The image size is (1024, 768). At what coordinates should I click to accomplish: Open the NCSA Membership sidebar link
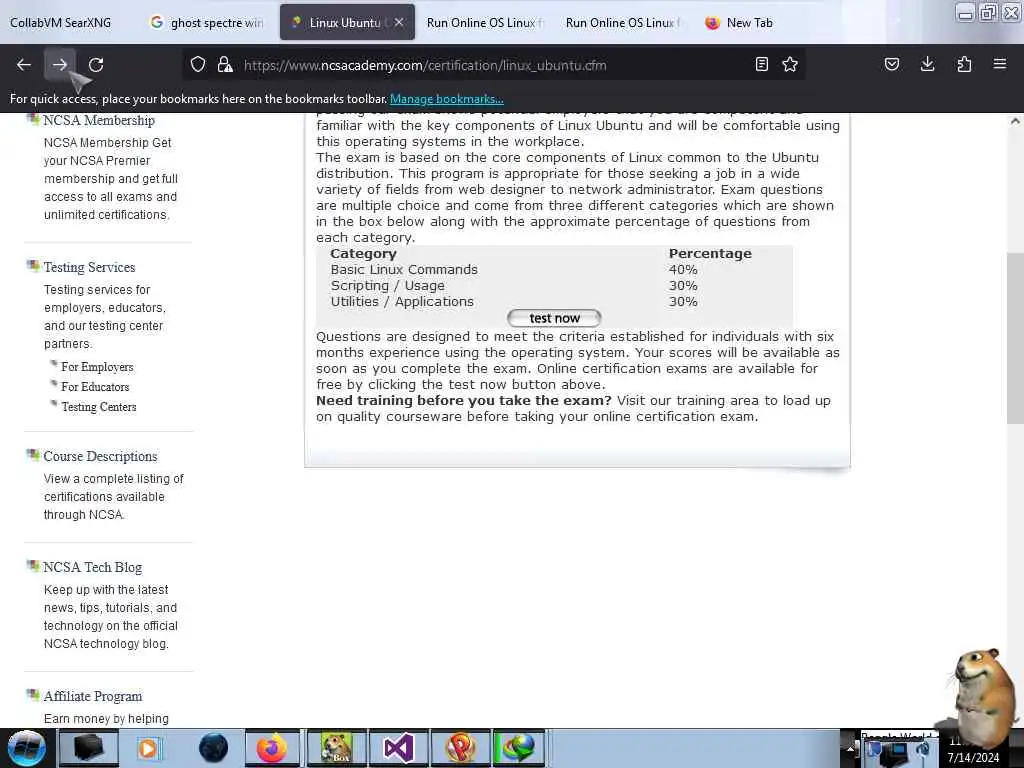point(99,120)
